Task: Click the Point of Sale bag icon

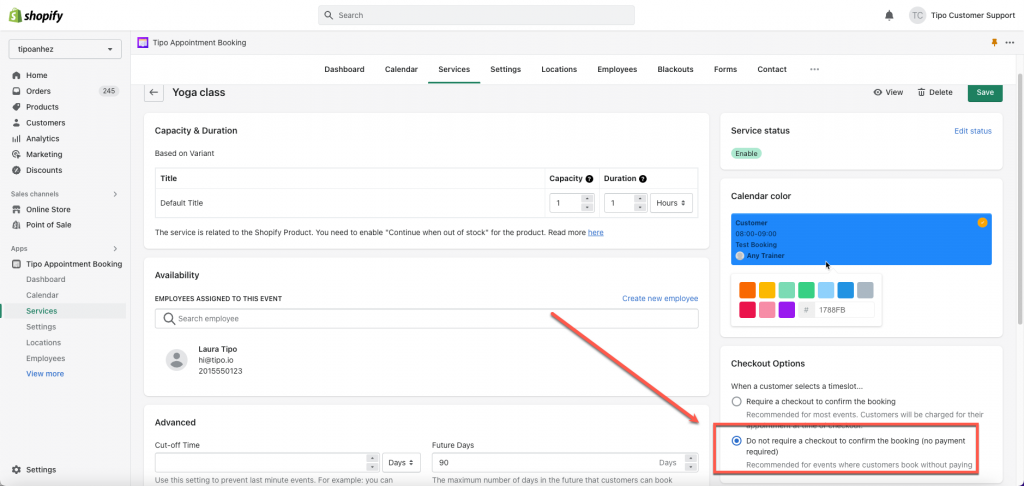Action: point(16,225)
